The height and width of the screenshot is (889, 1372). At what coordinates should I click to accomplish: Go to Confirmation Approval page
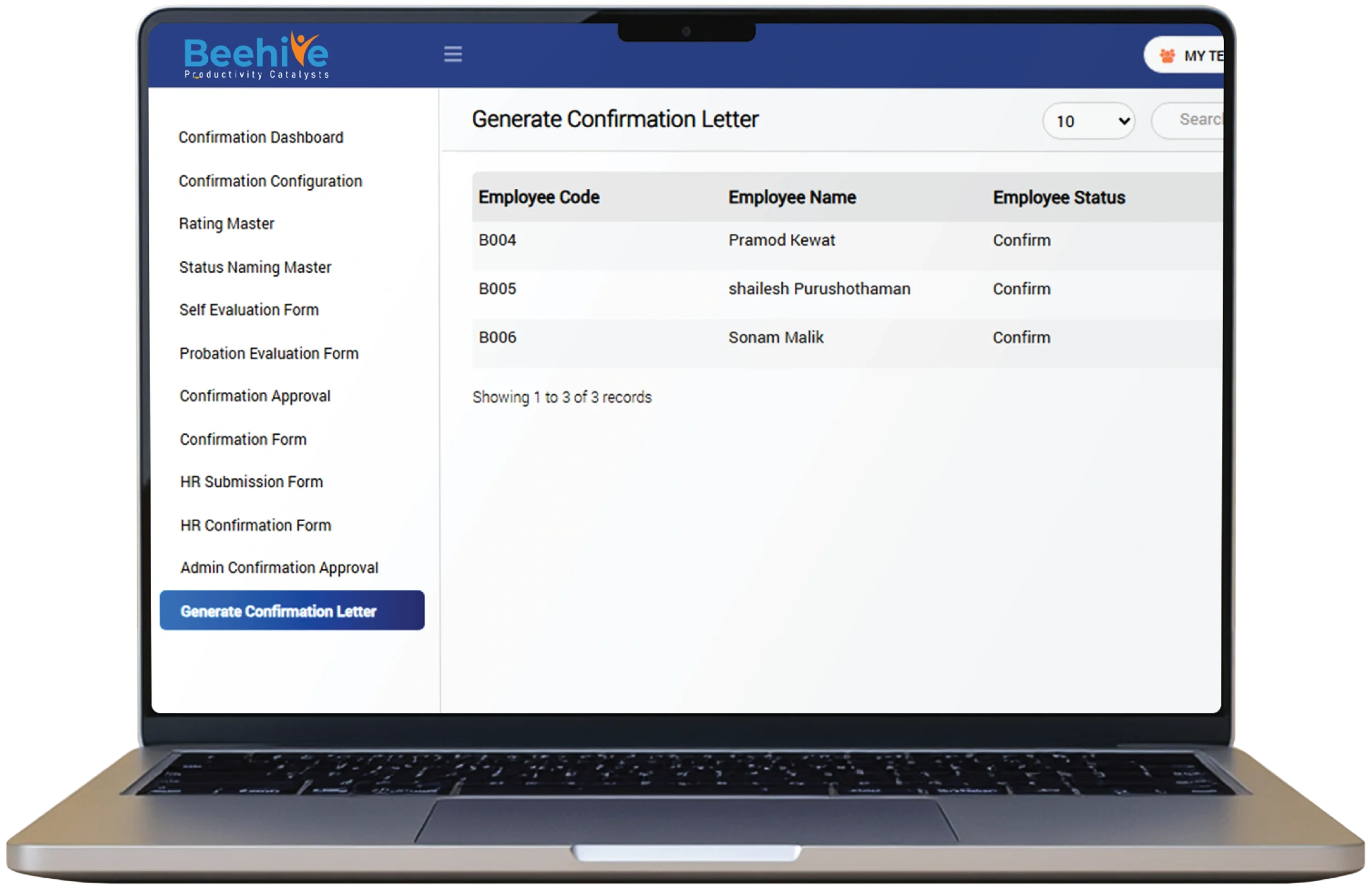click(x=255, y=396)
